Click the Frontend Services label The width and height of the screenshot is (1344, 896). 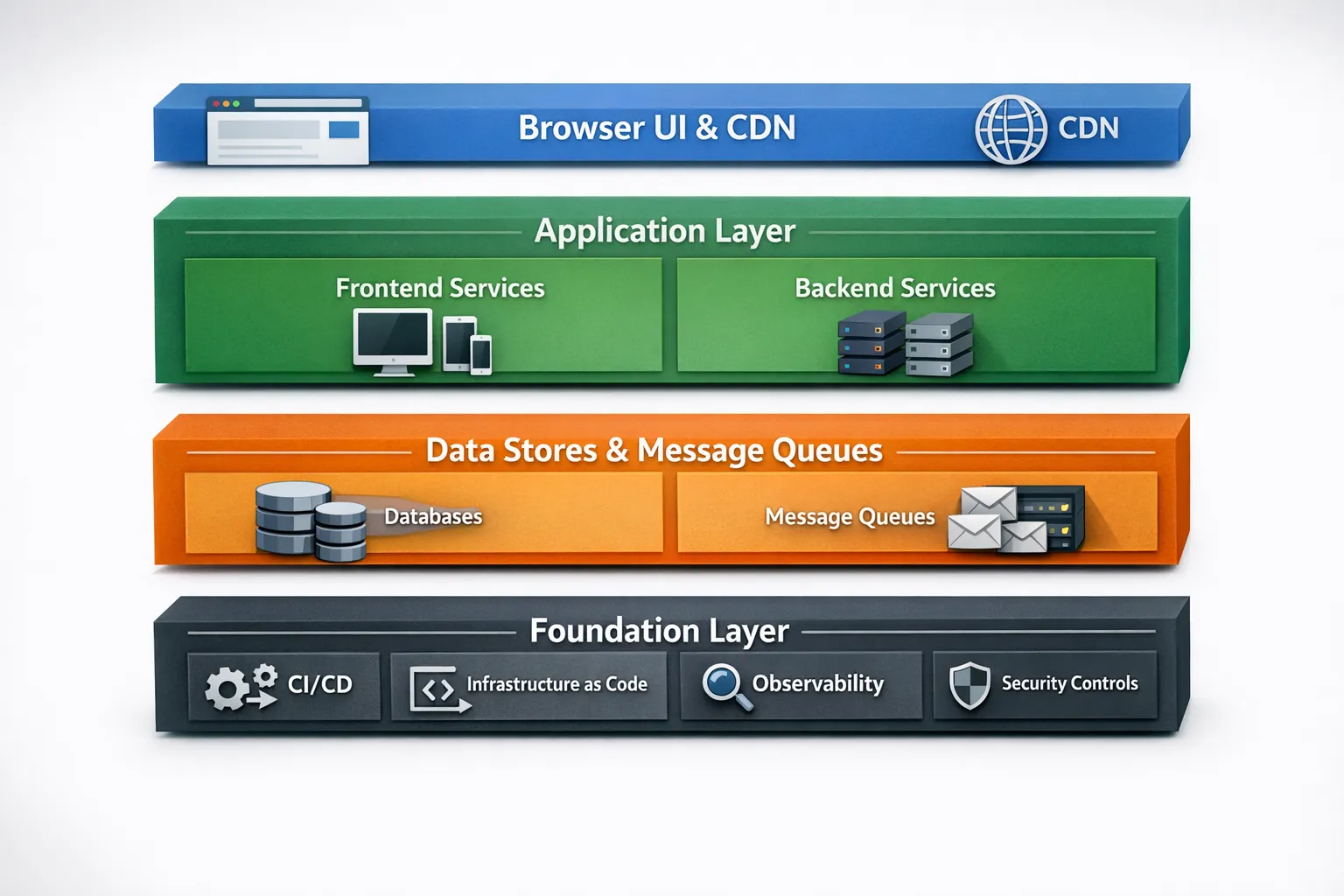coord(440,288)
